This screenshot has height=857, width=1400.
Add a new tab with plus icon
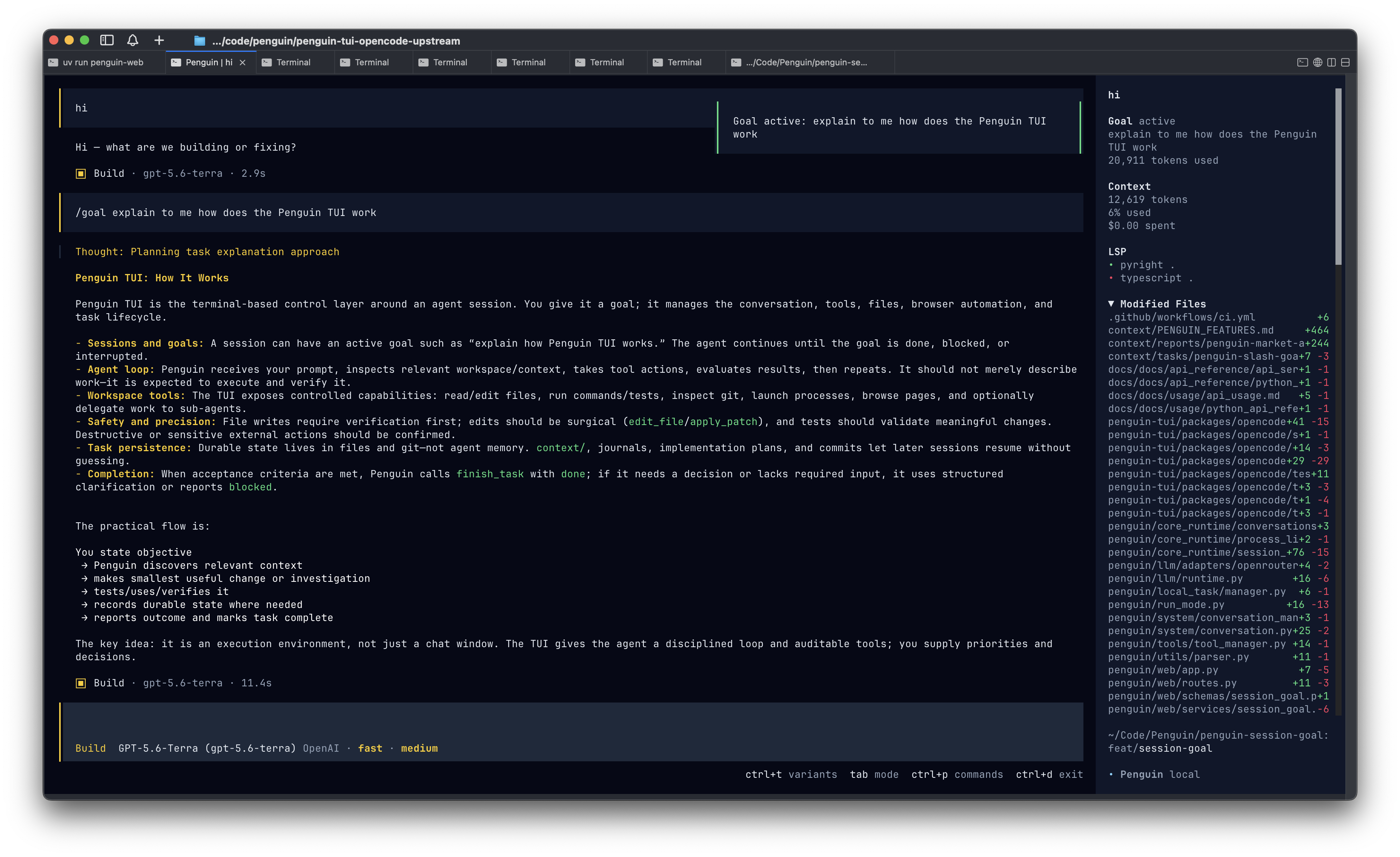[x=159, y=40]
